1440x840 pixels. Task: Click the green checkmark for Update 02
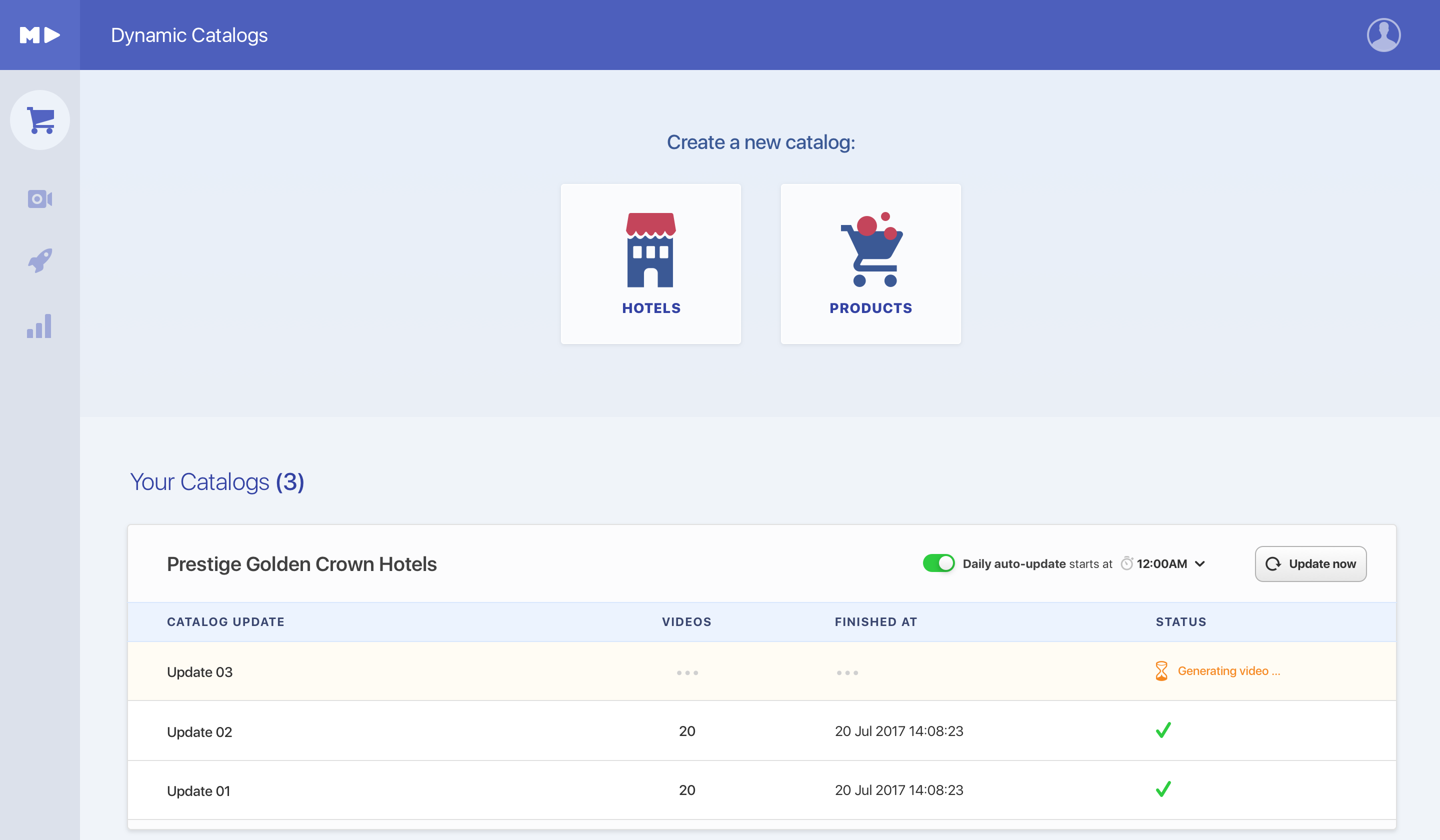point(1163,730)
